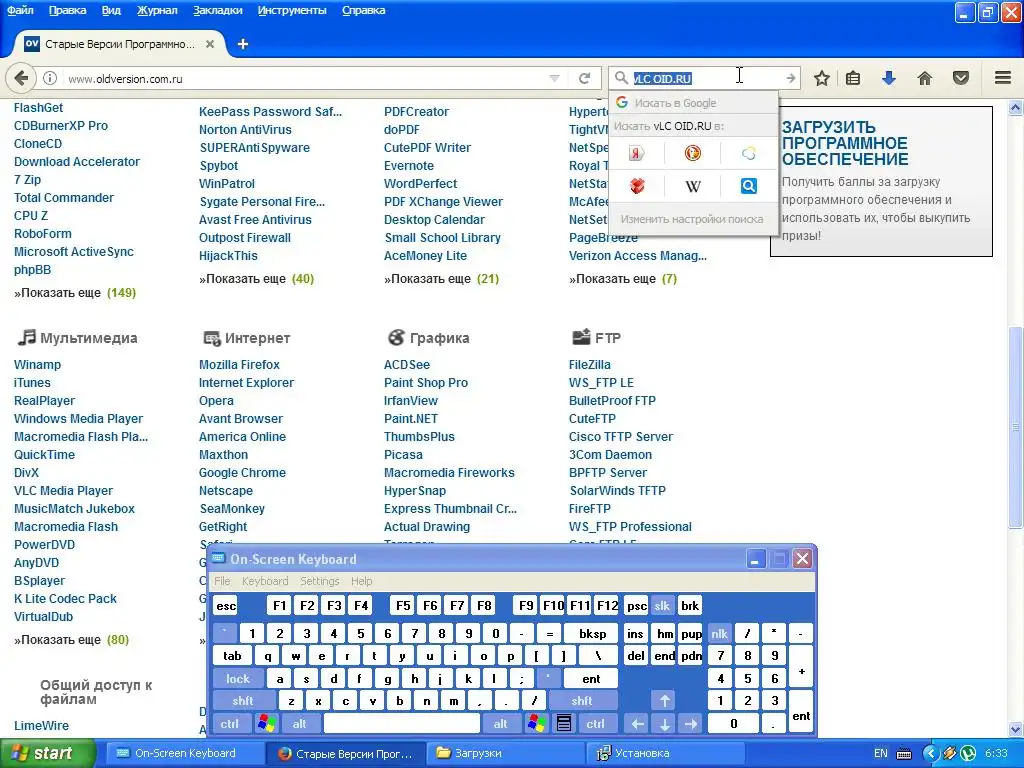Click the search magnifier icon in search box
The height and width of the screenshot is (768, 1024).
point(621,78)
